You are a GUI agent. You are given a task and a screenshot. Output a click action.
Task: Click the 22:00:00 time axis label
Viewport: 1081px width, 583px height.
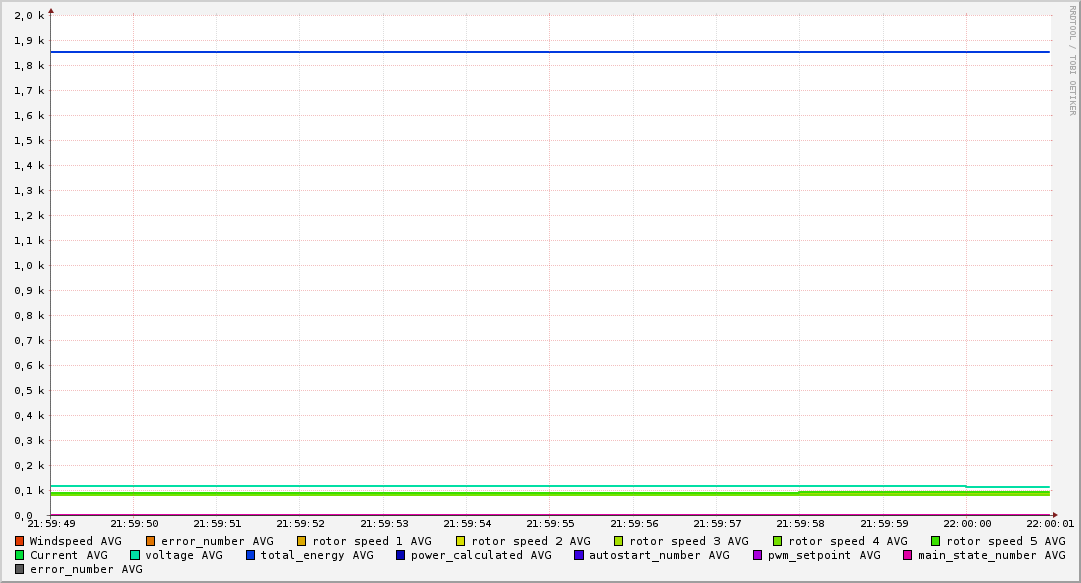[966, 523]
